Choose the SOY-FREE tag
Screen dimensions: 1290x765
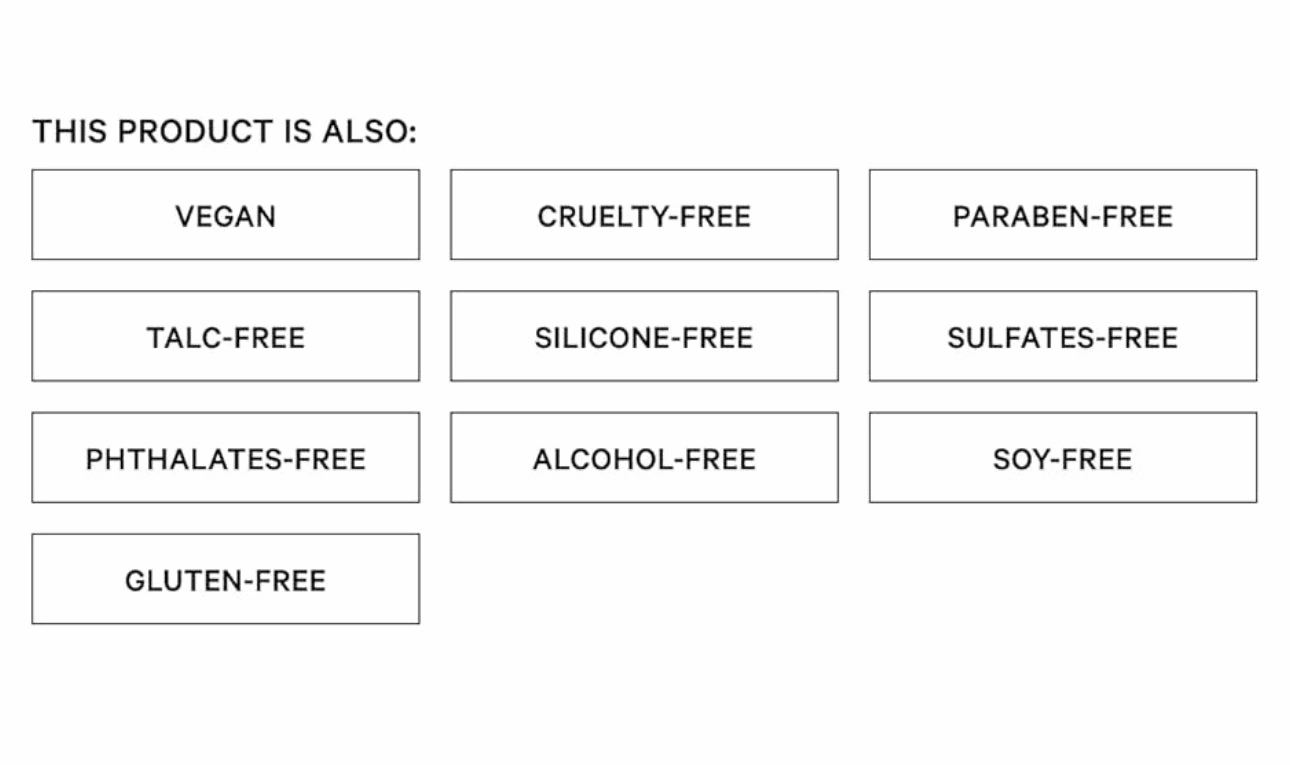[1063, 458]
